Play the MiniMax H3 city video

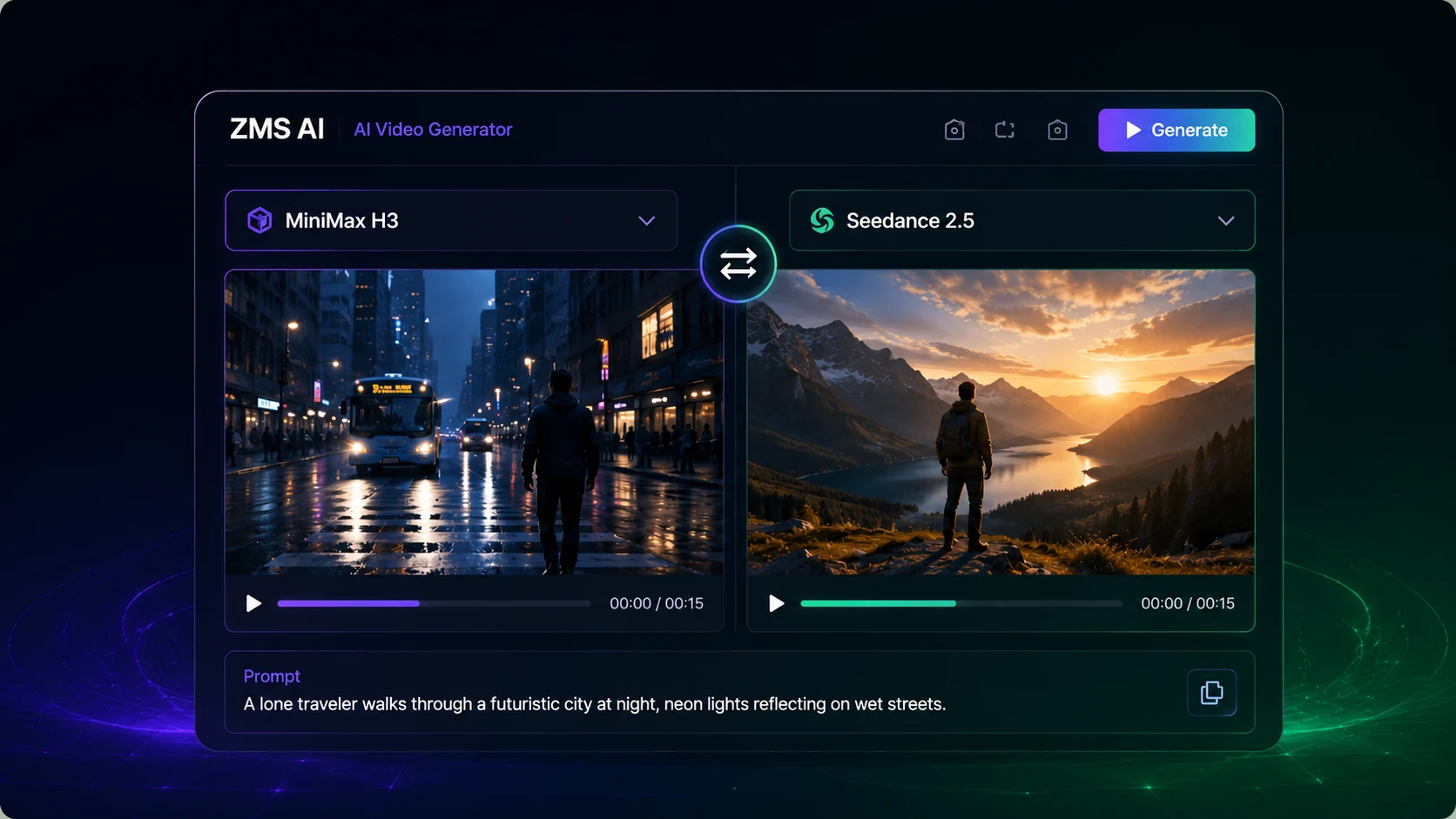point(253,603)
